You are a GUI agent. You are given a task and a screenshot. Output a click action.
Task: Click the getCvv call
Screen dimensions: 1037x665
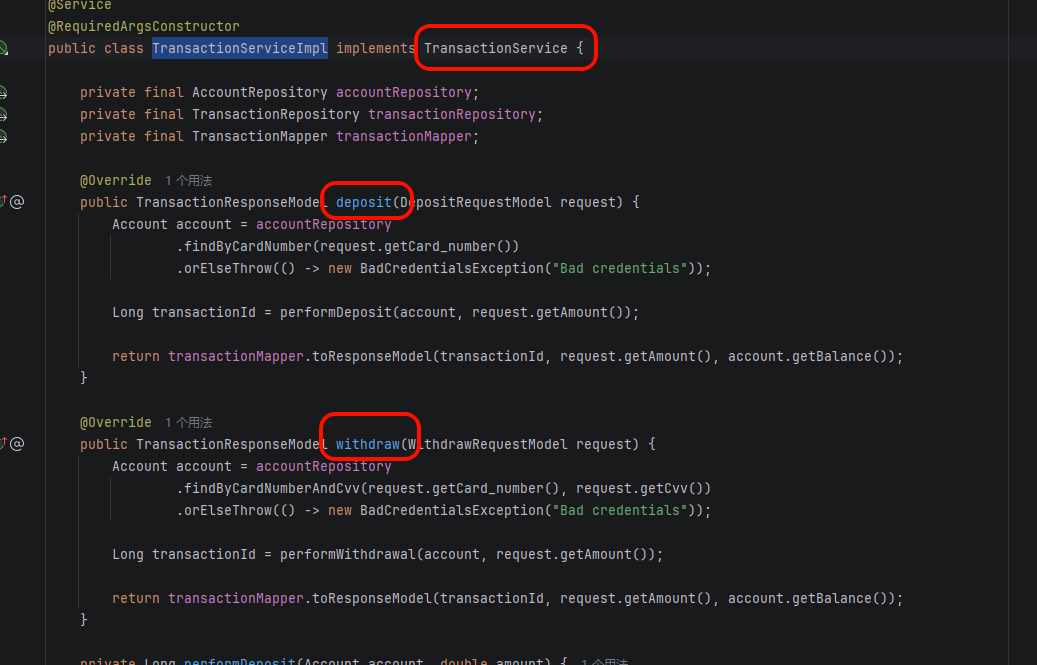click(x=664, y=489)
